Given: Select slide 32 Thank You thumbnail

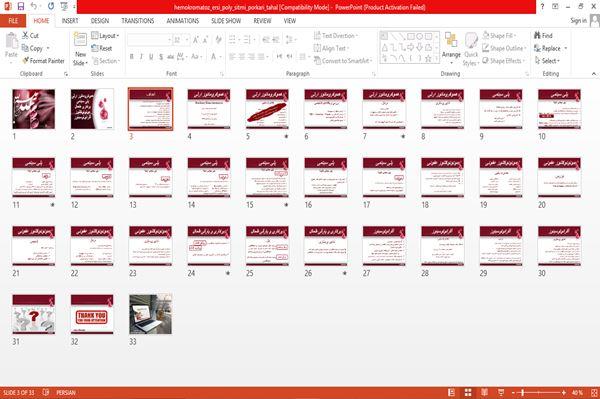Looking at the screenshot, I should (x=92, y=314).
